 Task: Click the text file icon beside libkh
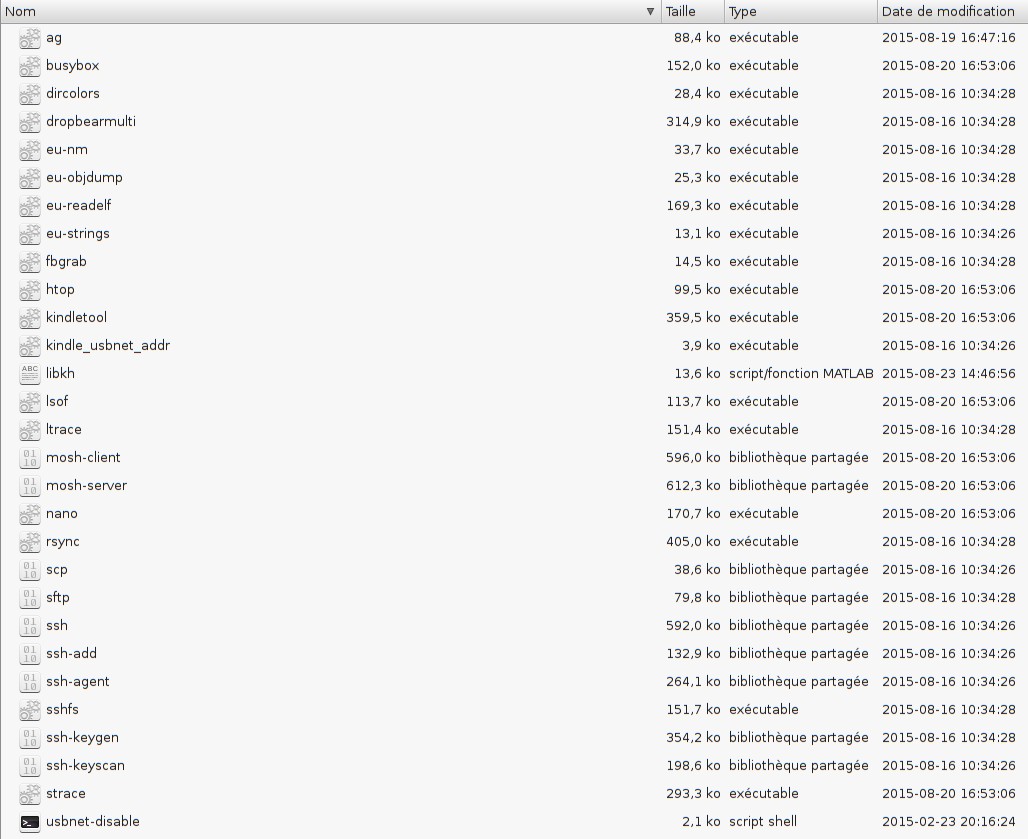[30, 374]
